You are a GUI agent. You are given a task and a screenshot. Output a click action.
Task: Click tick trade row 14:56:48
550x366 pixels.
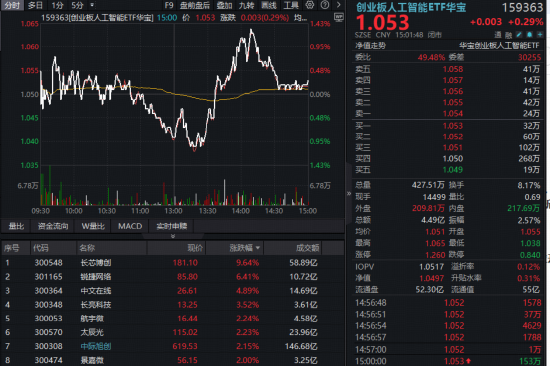click(448, 302)
